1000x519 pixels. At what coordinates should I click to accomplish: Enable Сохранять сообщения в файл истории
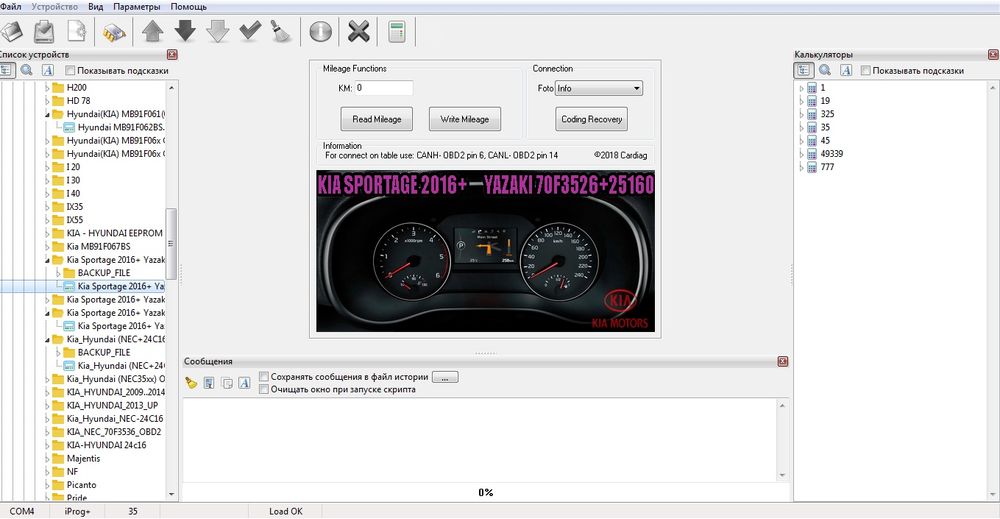point(263,377)
